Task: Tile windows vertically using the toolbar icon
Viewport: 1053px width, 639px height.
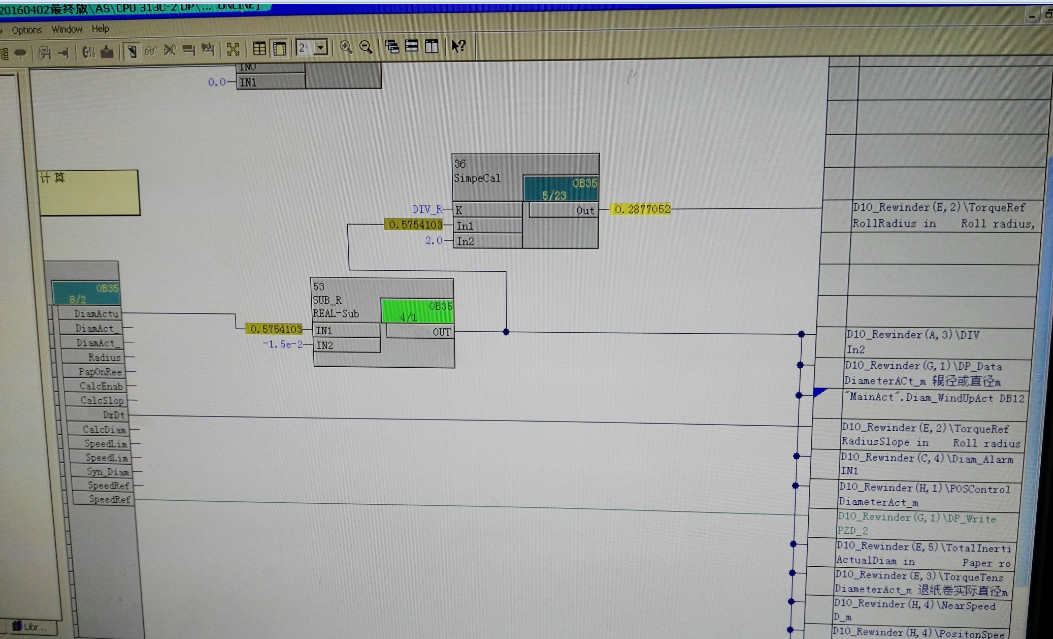Action: [x=431, y=47]
